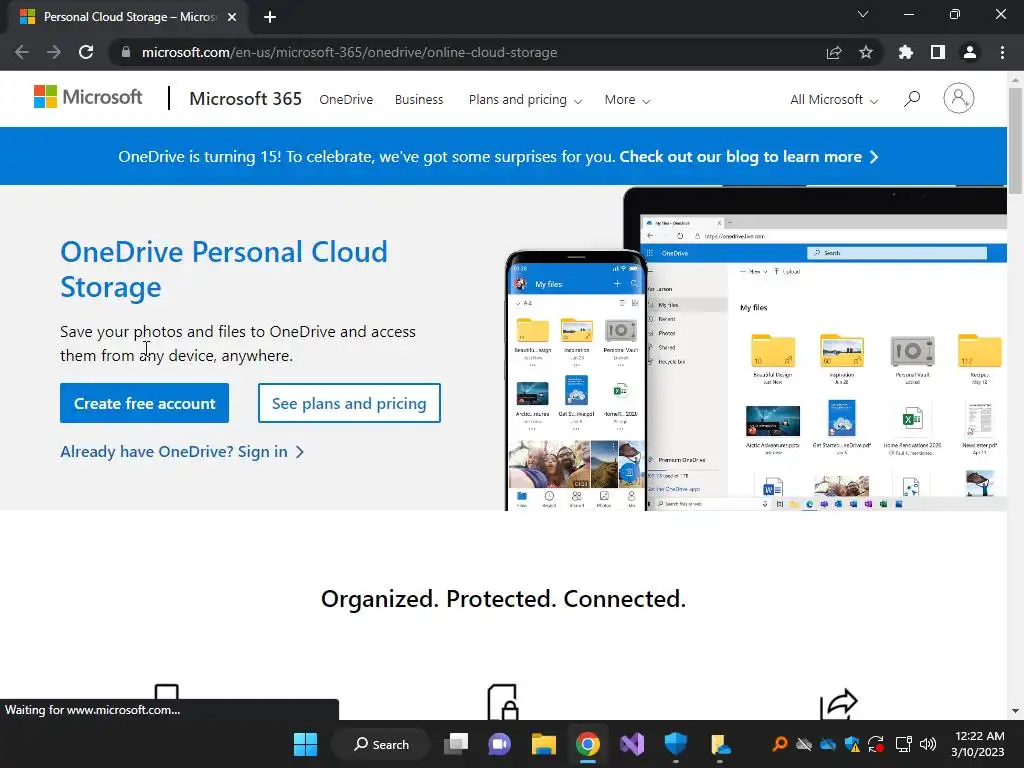Viewport: 1024px width, 768px height.
Task: Click the Microsoft logo
Action: tap(88, 97)
